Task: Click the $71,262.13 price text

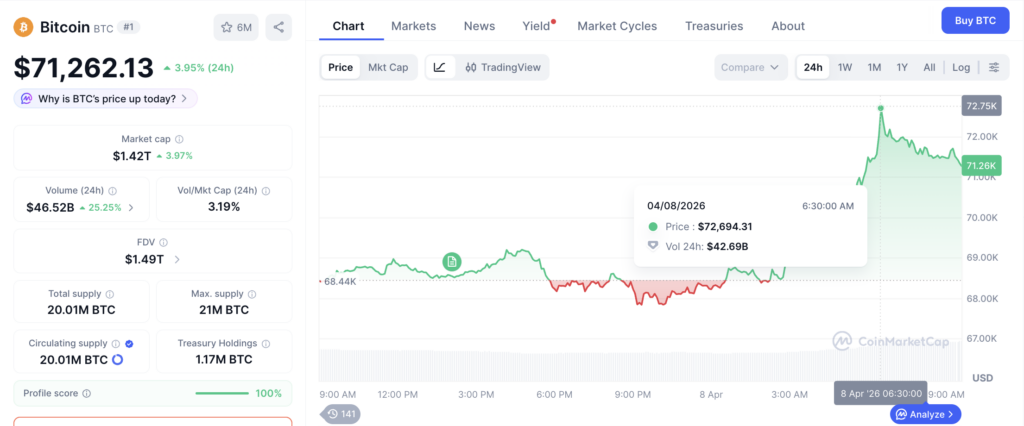Action: point(84,67)
